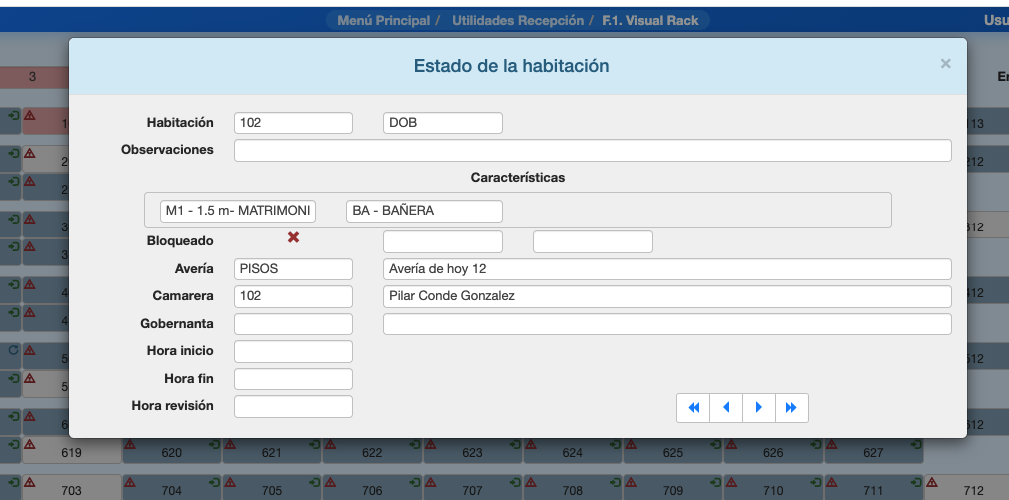This screenshot has width=1009, height=500.
Task: Focus the Habitación number field showing 102
Action: (293, 123)
